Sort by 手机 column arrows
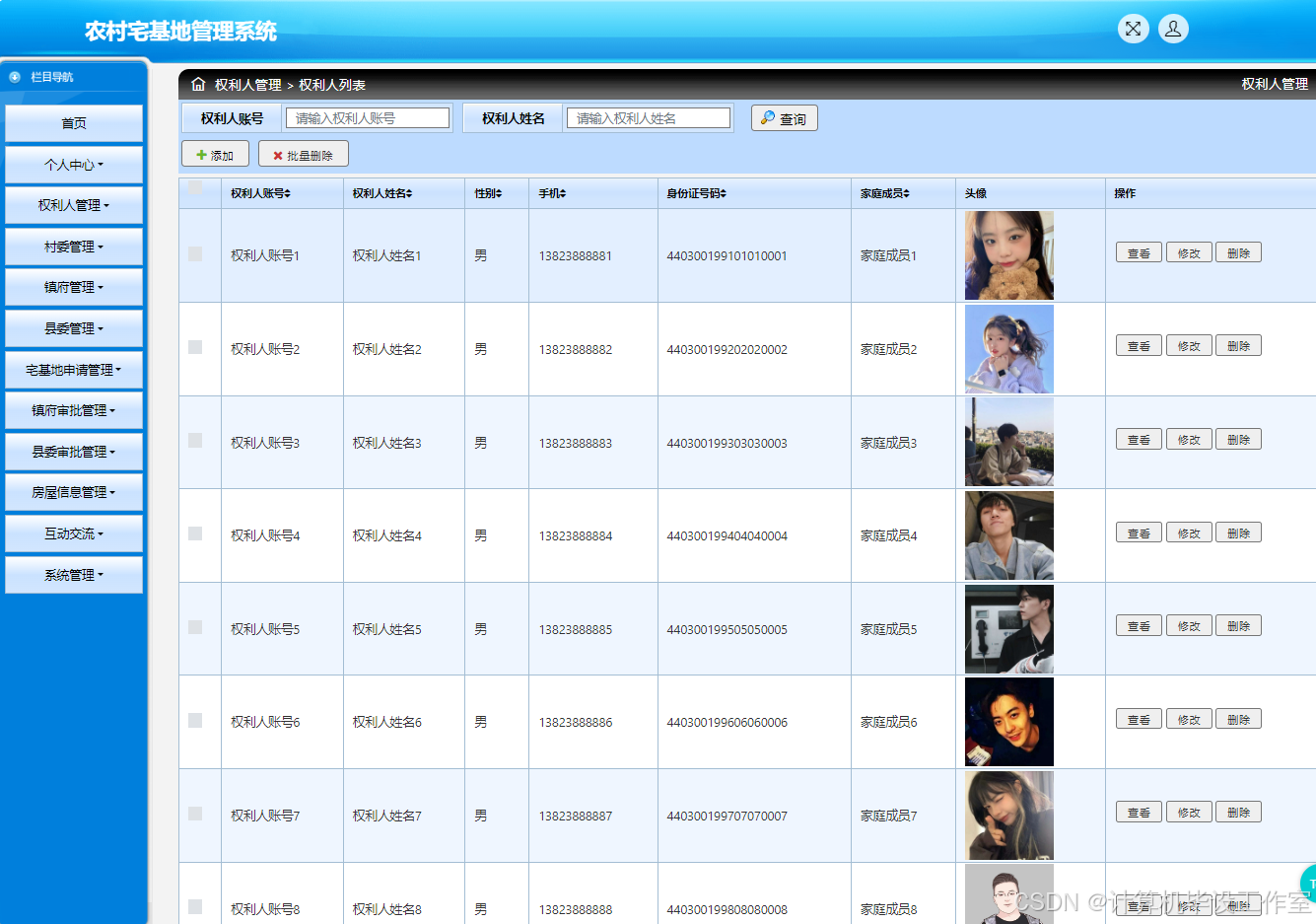Viewport: 1316px width, 924px height. (563, 193)
